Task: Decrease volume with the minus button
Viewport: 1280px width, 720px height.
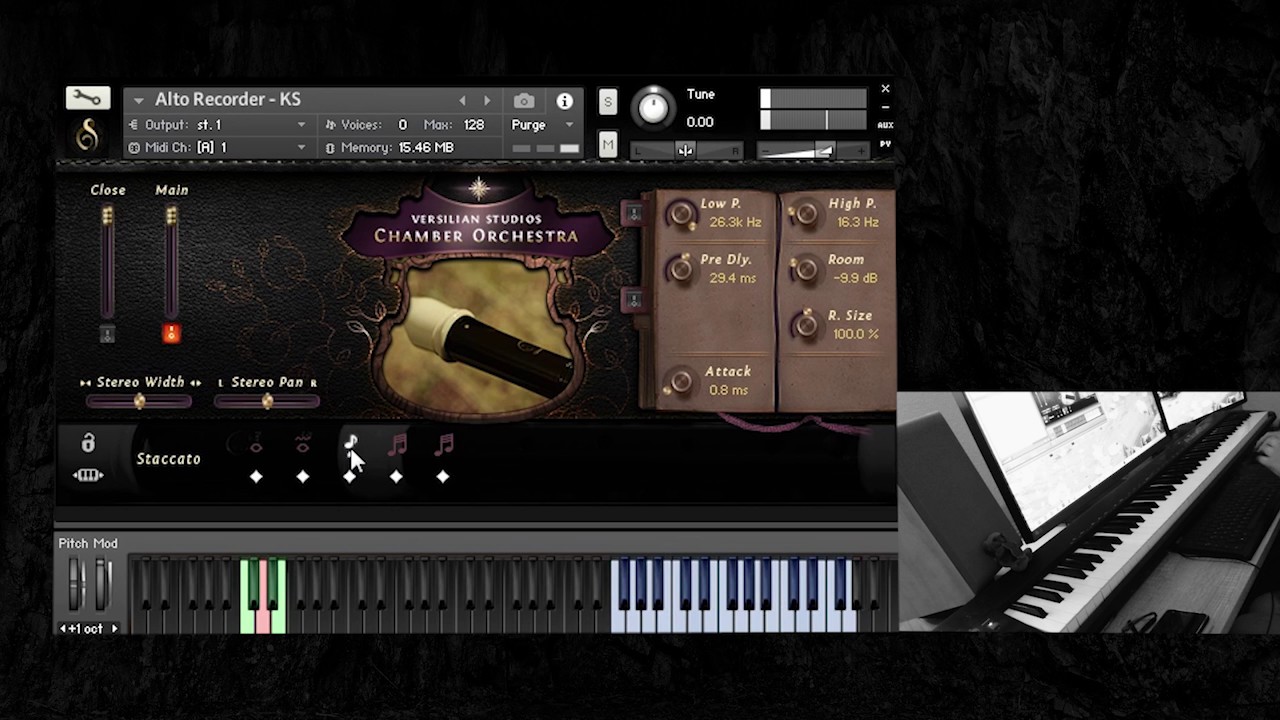Action: [765, 151]
